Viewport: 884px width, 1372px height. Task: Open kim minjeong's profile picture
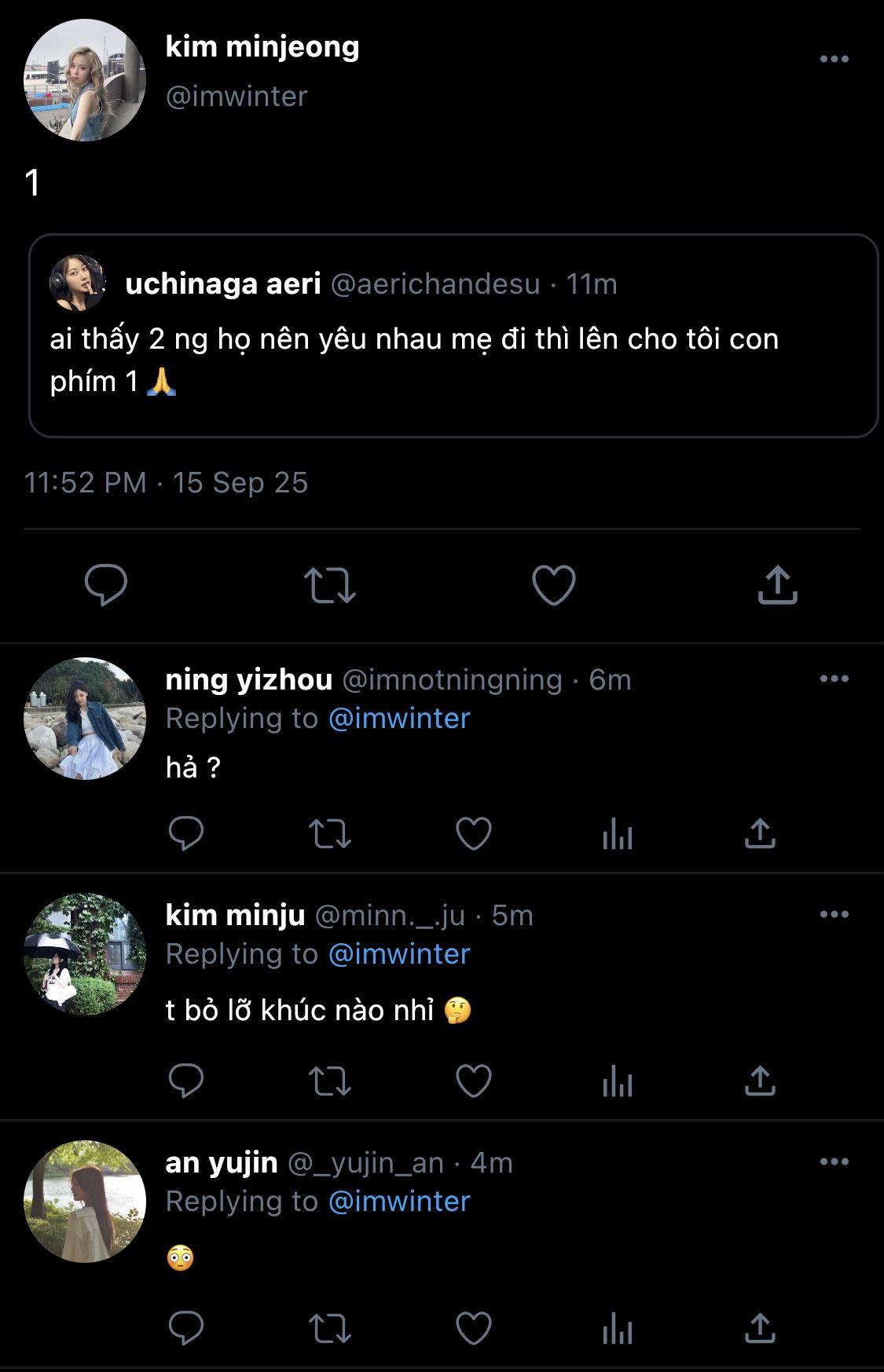(85, 80)
